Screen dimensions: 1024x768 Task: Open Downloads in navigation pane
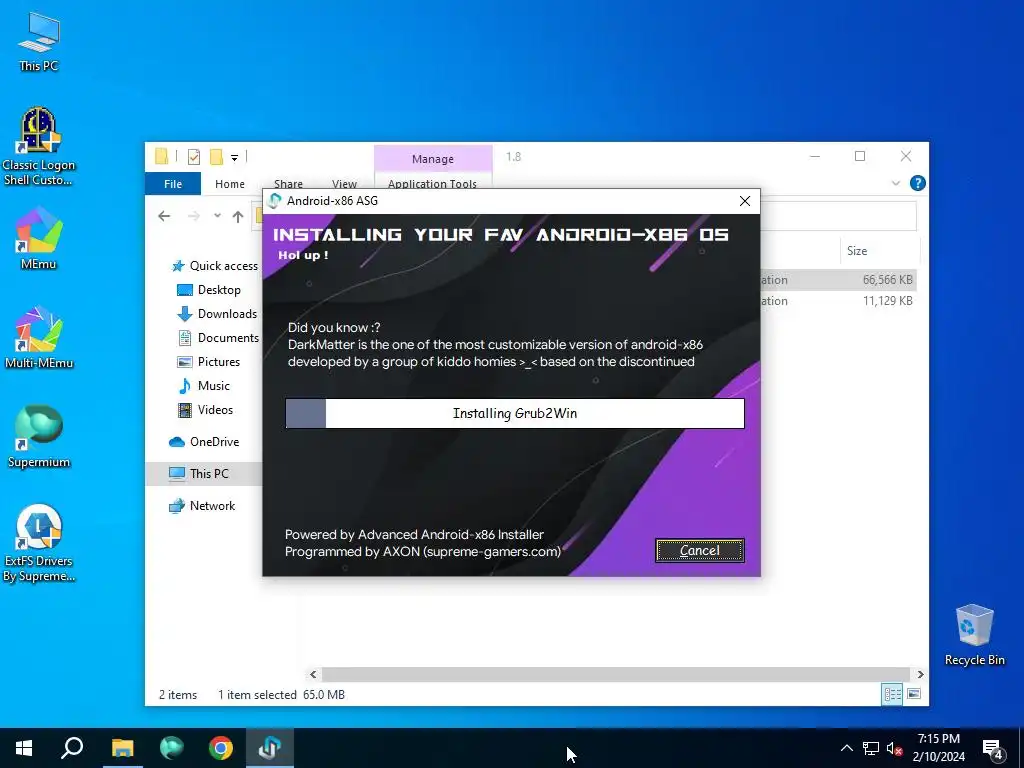(x=217, y=314)
